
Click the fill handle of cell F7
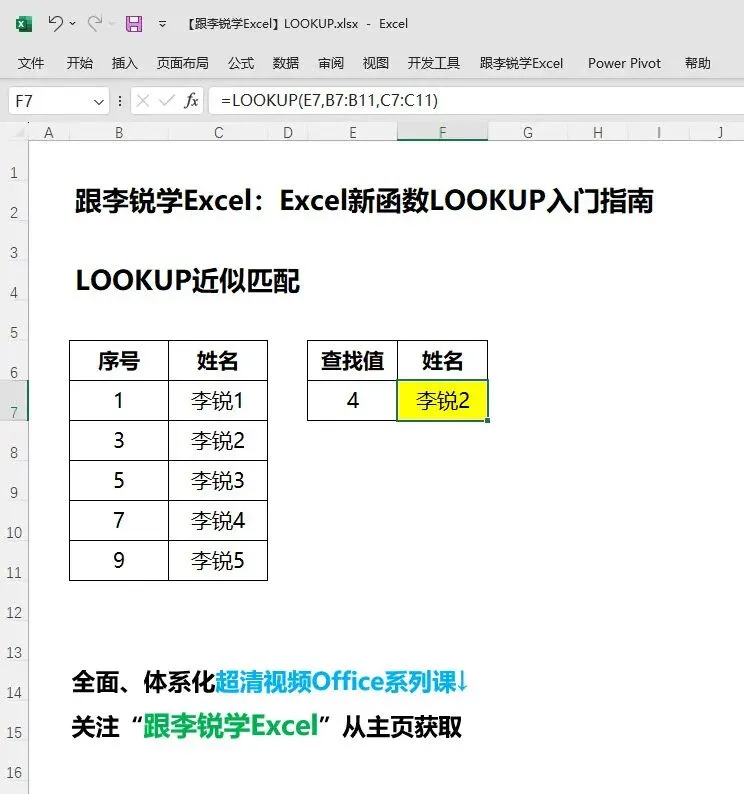tap(487, 420)
